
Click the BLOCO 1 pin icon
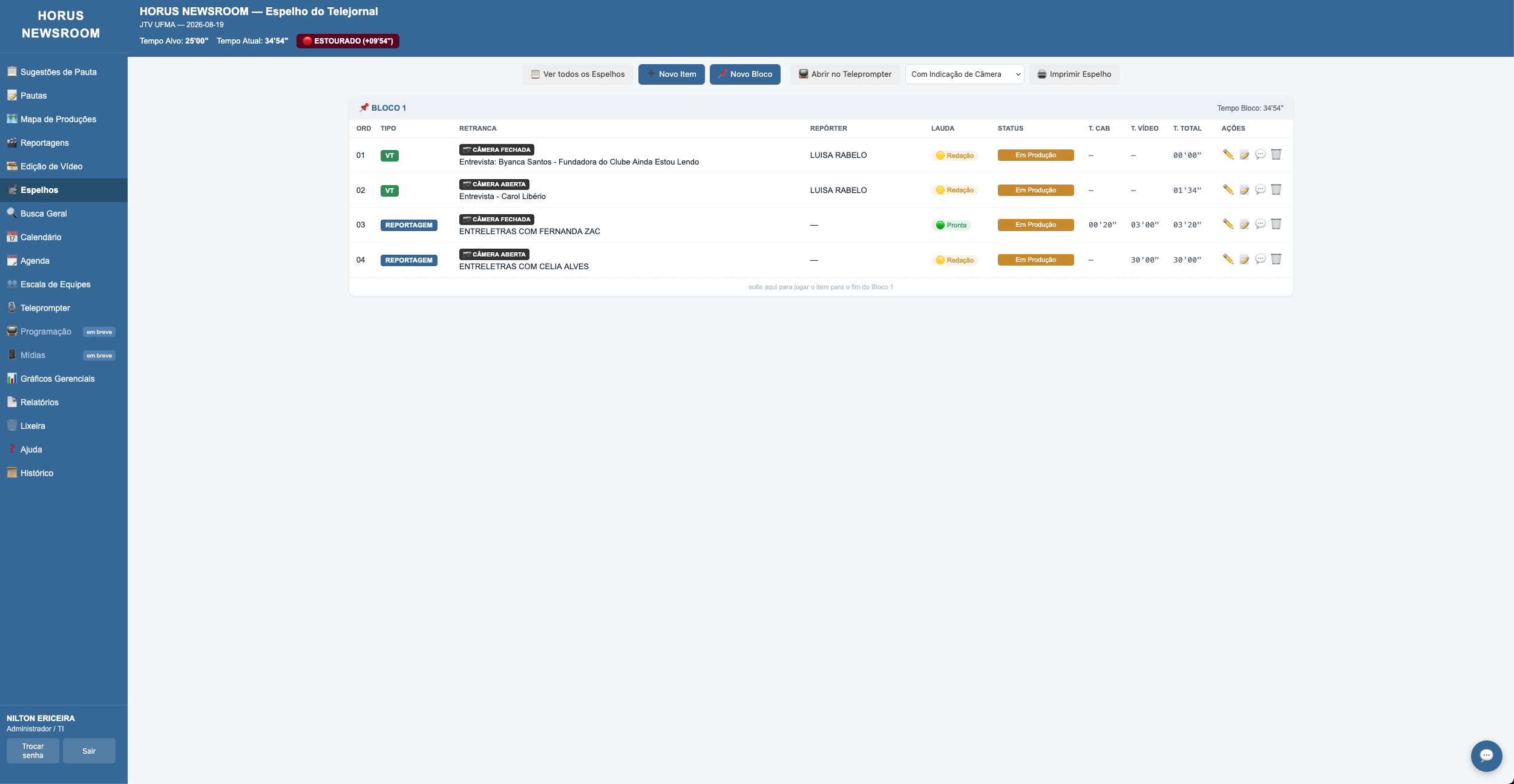click(x=364, y=108)
